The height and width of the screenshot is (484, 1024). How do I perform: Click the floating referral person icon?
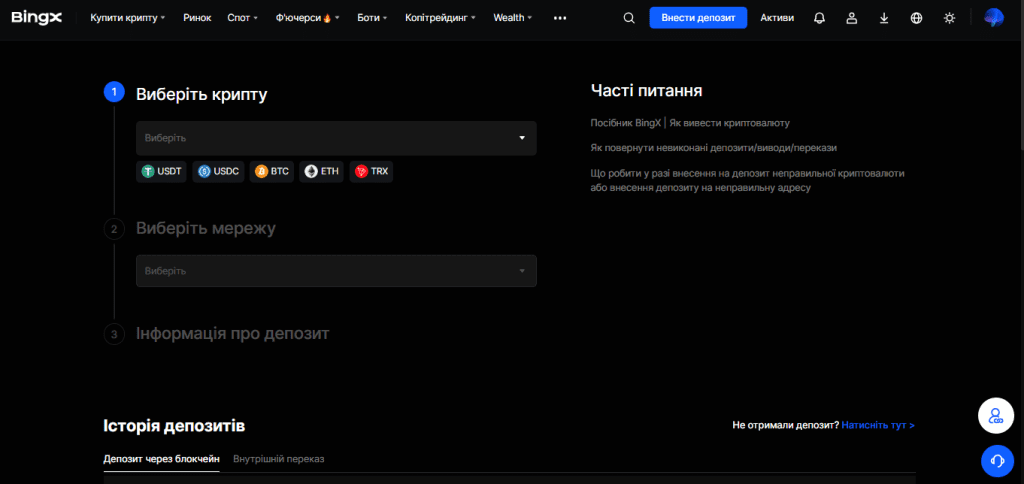pos(995,415)
